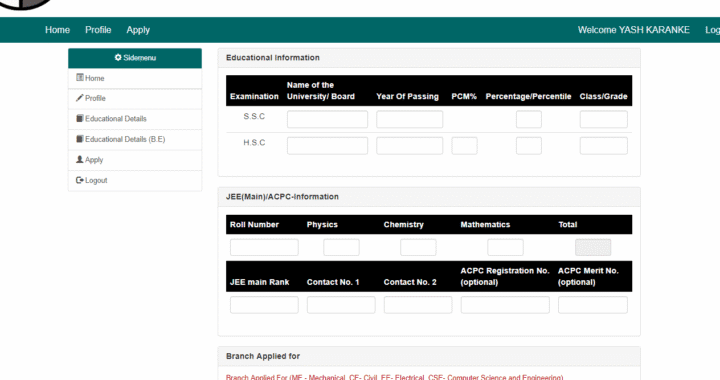Click the Examination column header
This screenshot has width=720, height=380.
254,96
